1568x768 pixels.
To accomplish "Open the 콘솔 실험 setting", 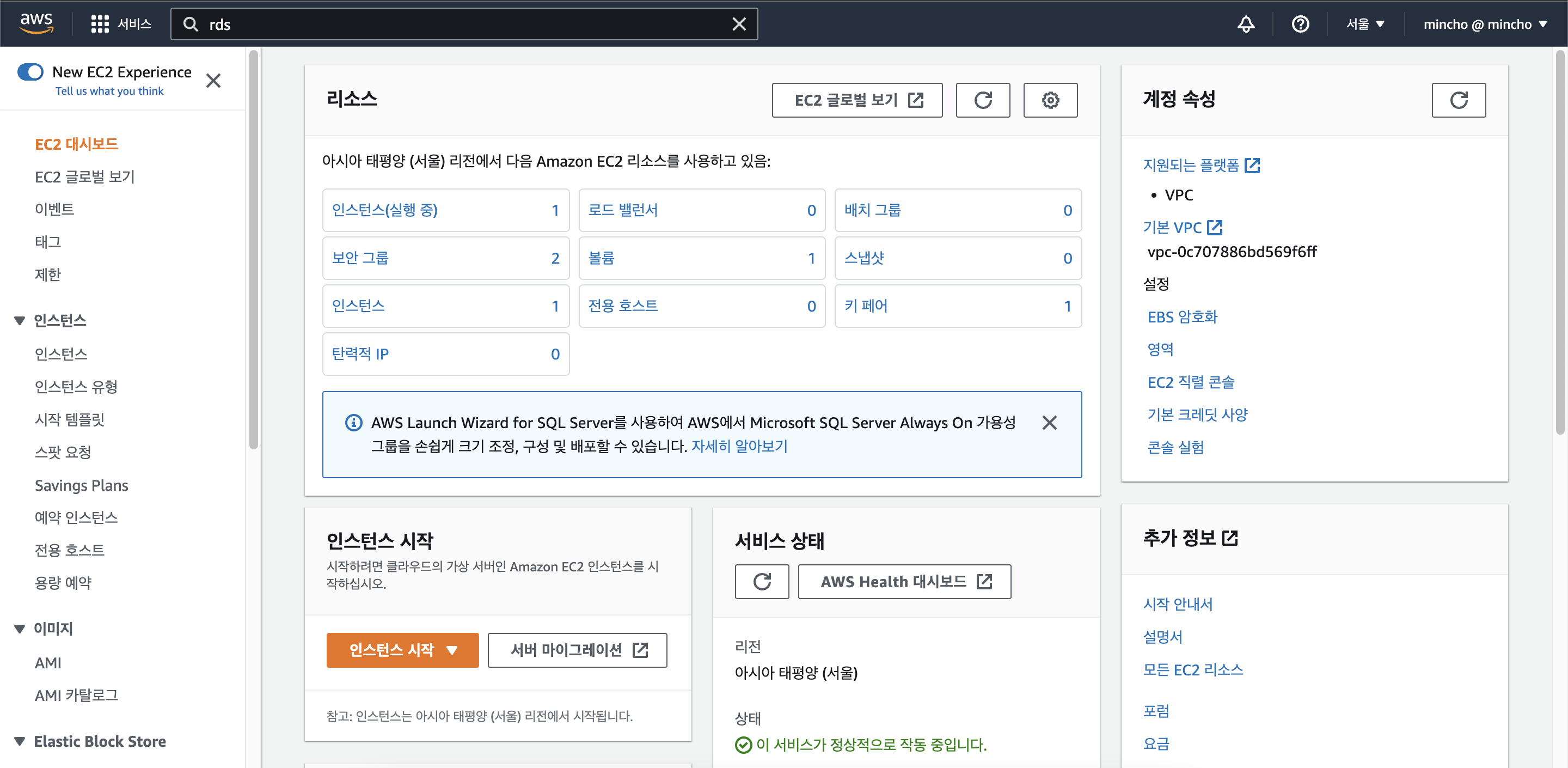I will [1175, 447].
